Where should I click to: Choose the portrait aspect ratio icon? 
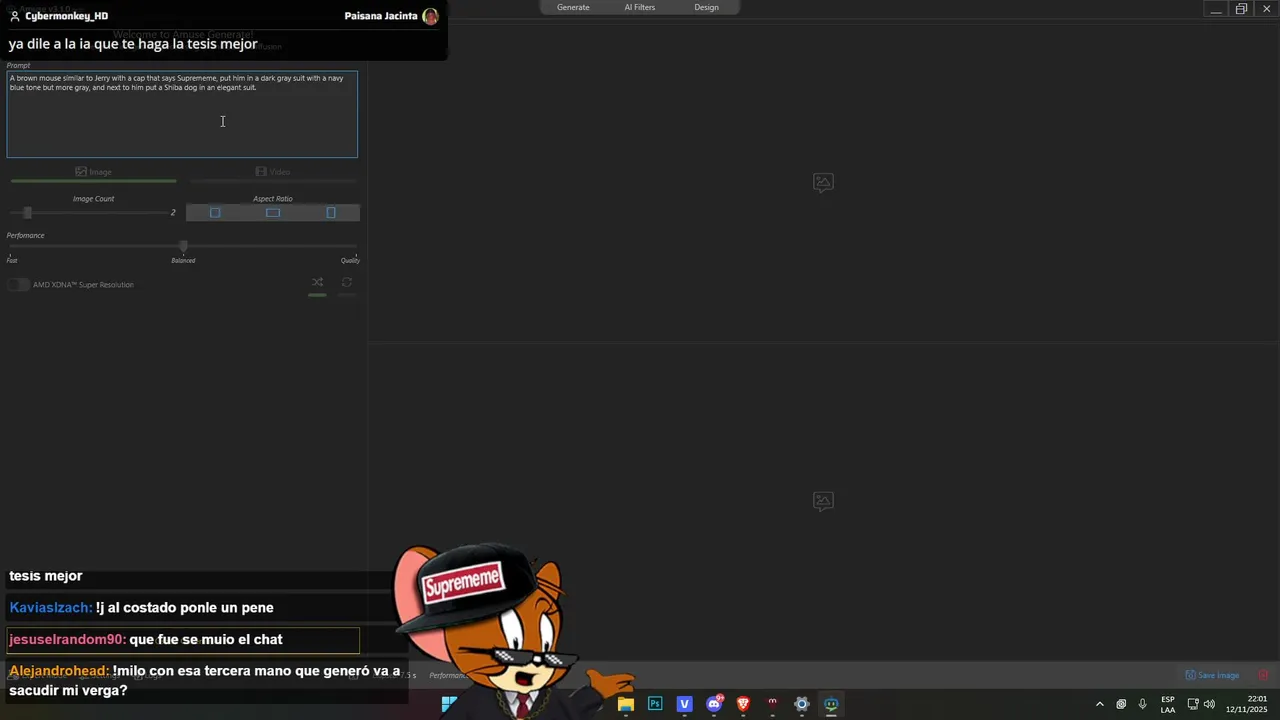pyautogui.click(x=331, y=212)
